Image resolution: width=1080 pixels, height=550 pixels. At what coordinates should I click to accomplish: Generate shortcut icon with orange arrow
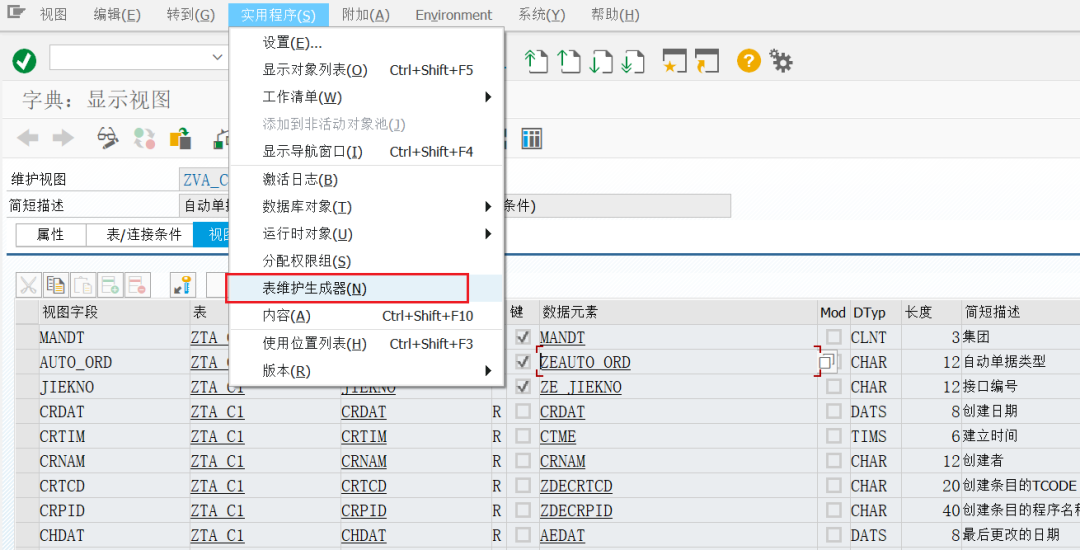tap(707, 61)
